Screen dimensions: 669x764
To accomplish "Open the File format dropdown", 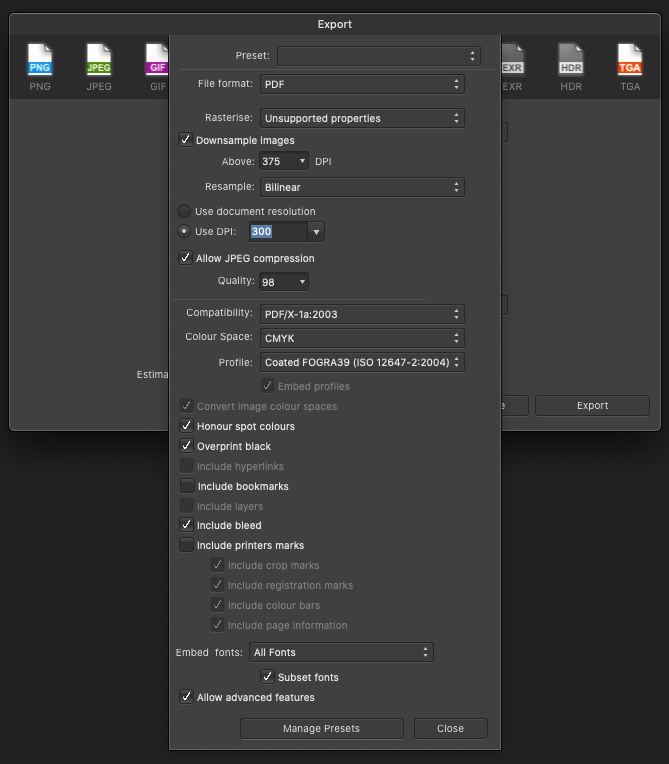I will tap(362, 84).
